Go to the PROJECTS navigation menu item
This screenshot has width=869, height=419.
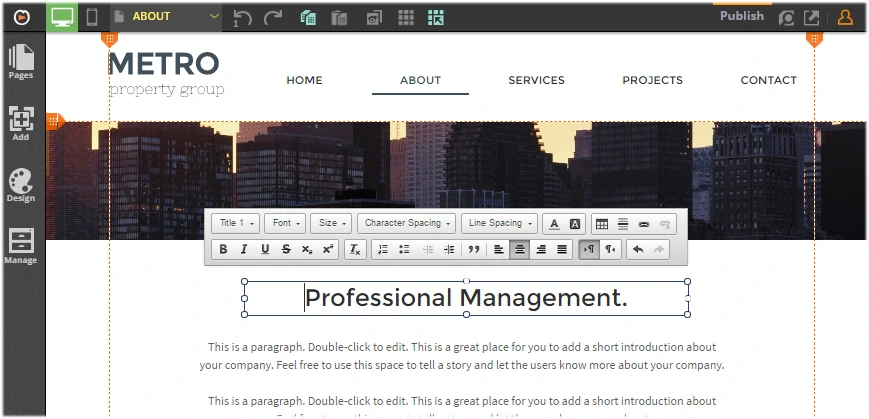click(x=652, y=80)
